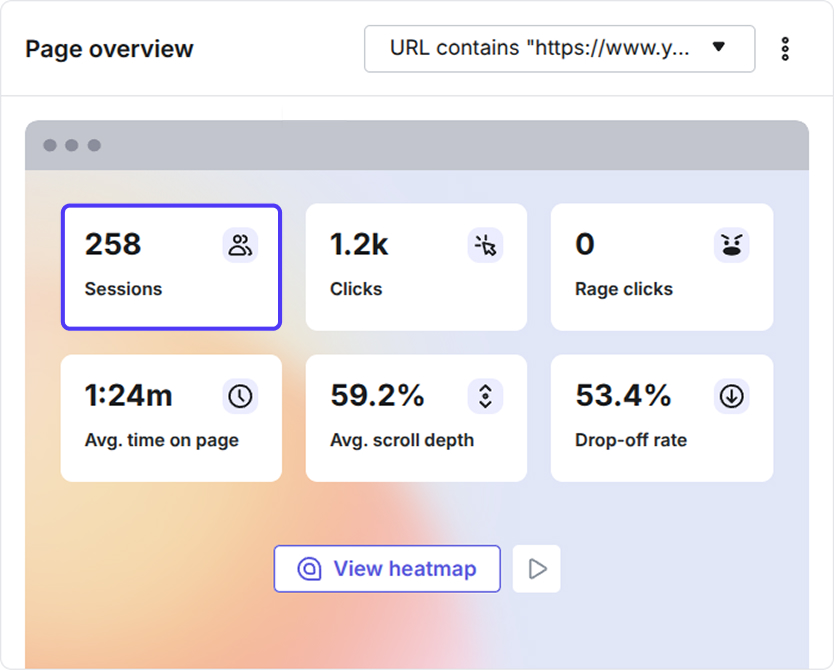Click the 1.2k clicks value
835x670 pixels.
[x=359, y=244]
